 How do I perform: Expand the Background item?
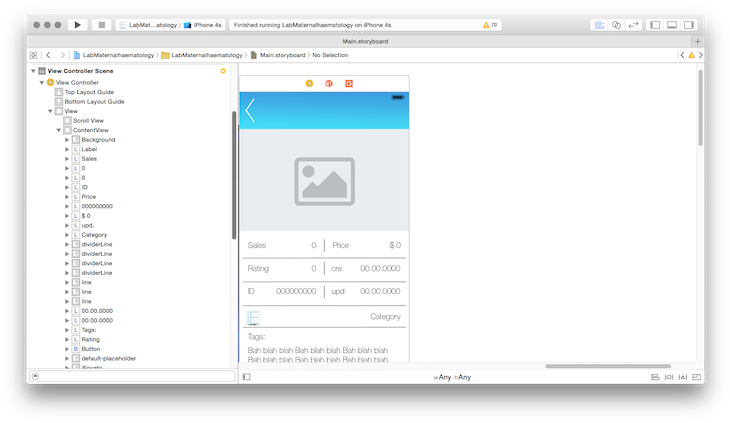67,140
